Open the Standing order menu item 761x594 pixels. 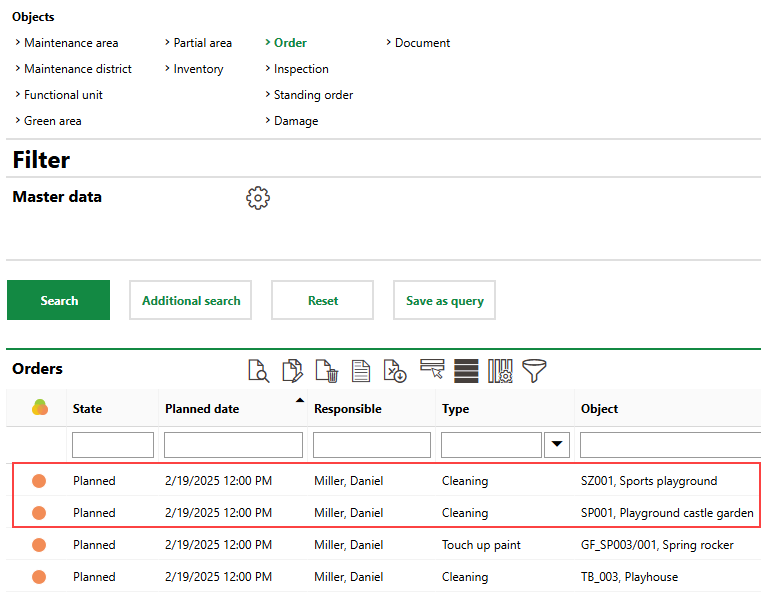(x=313, y=95)
